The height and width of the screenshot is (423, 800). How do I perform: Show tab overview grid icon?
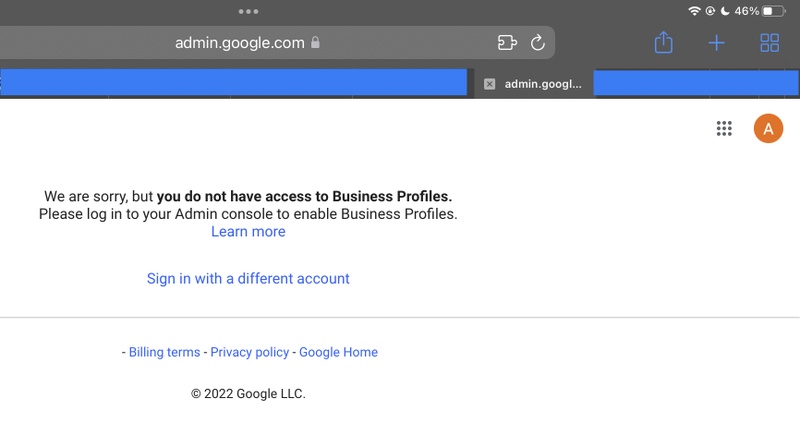pos(769,43)
